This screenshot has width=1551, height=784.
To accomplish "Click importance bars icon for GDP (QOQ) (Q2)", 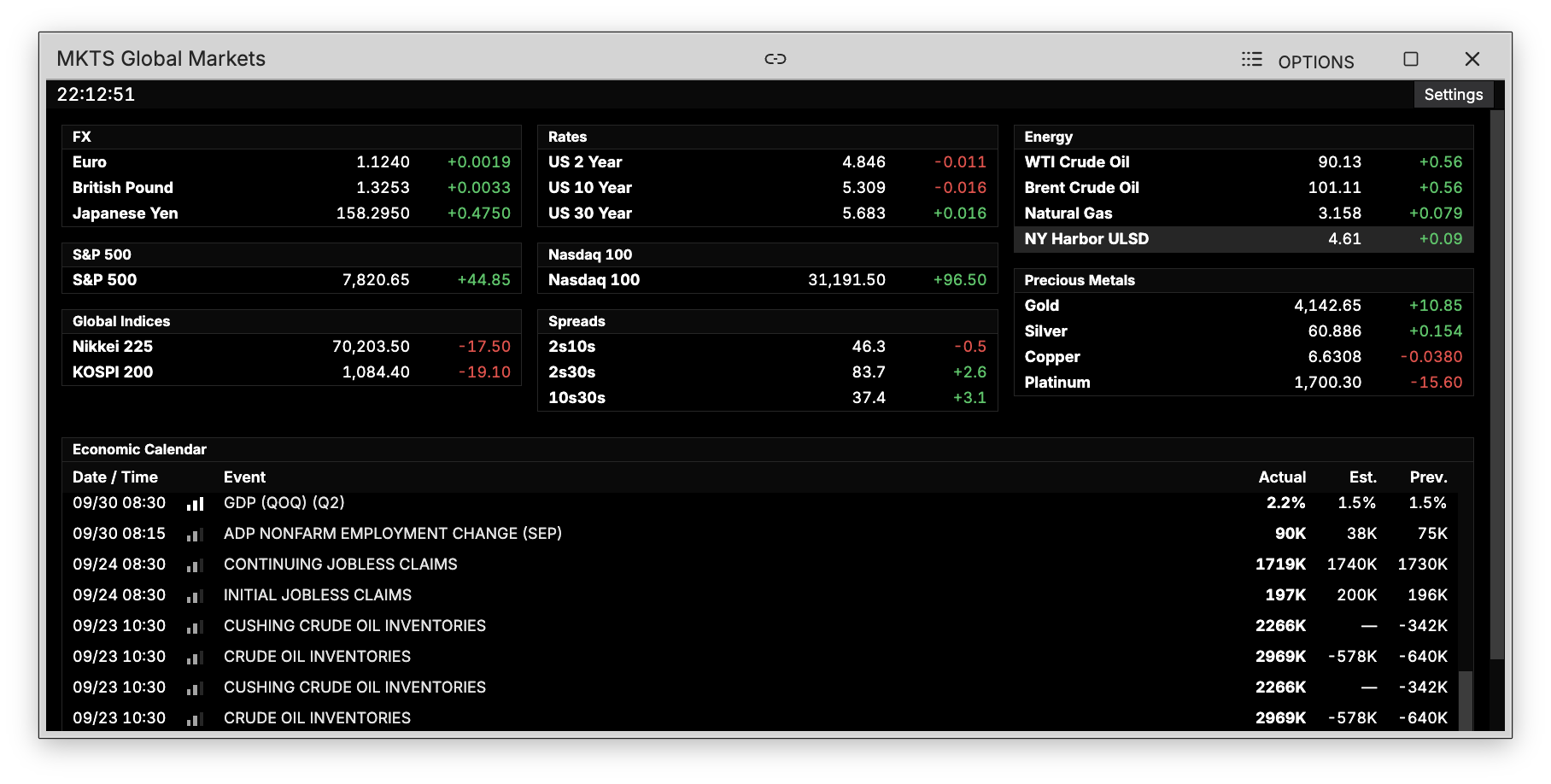I will pyautogui.click(x=196, y=504).
